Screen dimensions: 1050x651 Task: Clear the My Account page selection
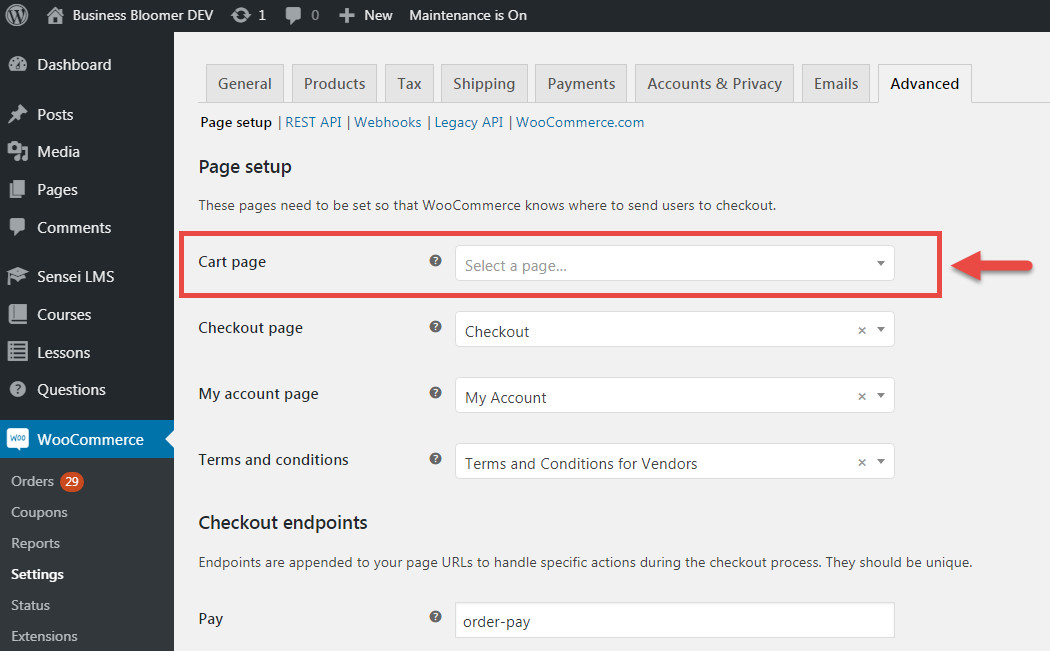[x=862, y=396]
